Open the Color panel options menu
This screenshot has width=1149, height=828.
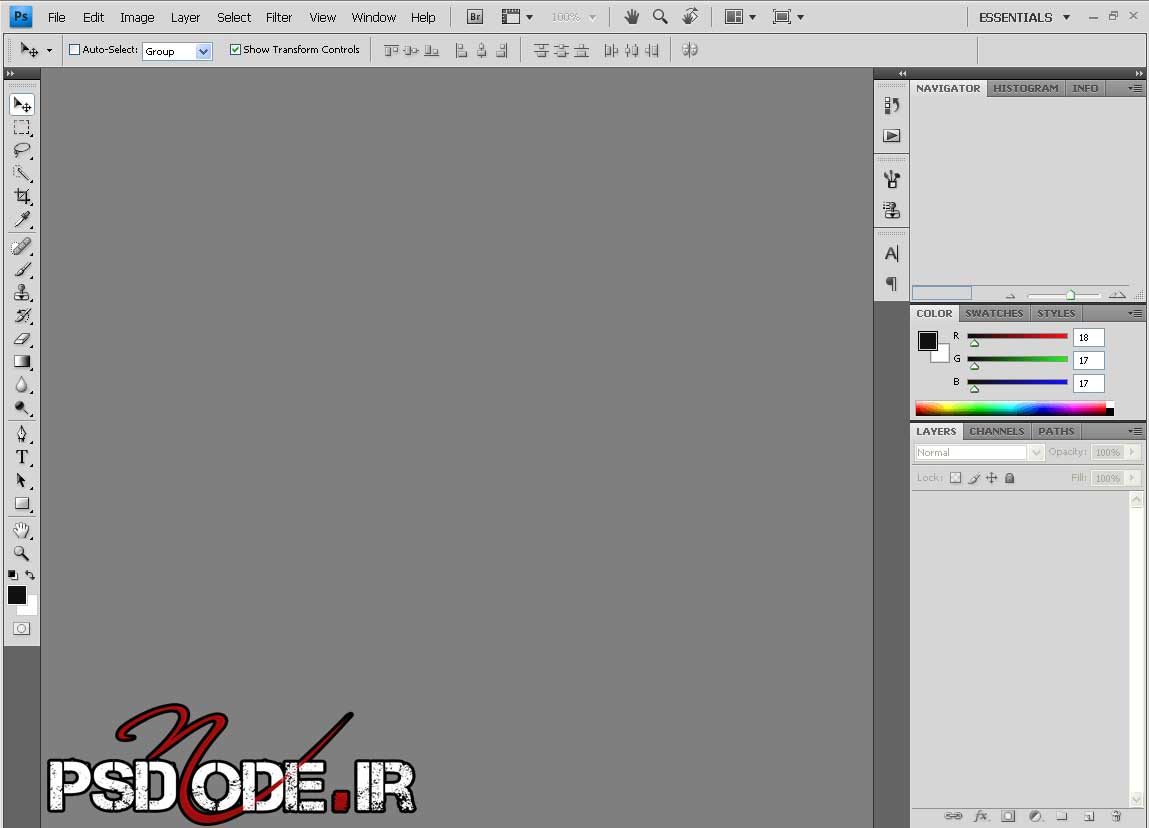click(x=1135, y=313)
